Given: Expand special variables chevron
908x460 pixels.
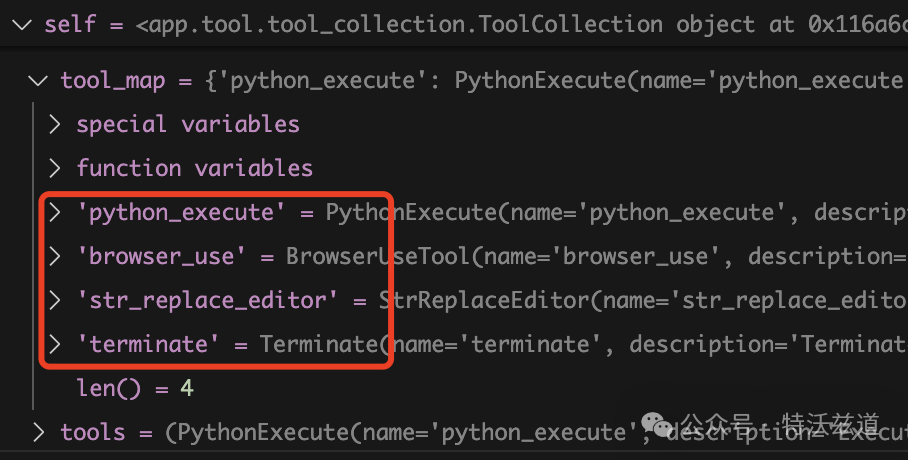Looking at the screenshot, I should pyautogui.click(x=54, y=124).
